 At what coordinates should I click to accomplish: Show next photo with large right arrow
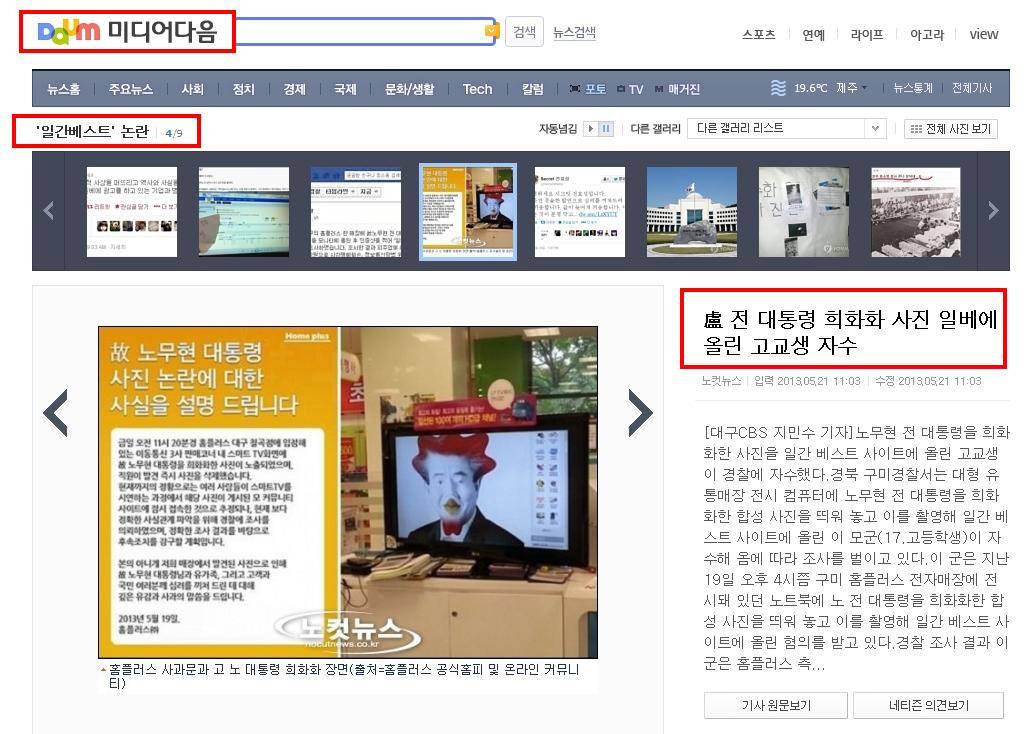click(x=640, y=413)
